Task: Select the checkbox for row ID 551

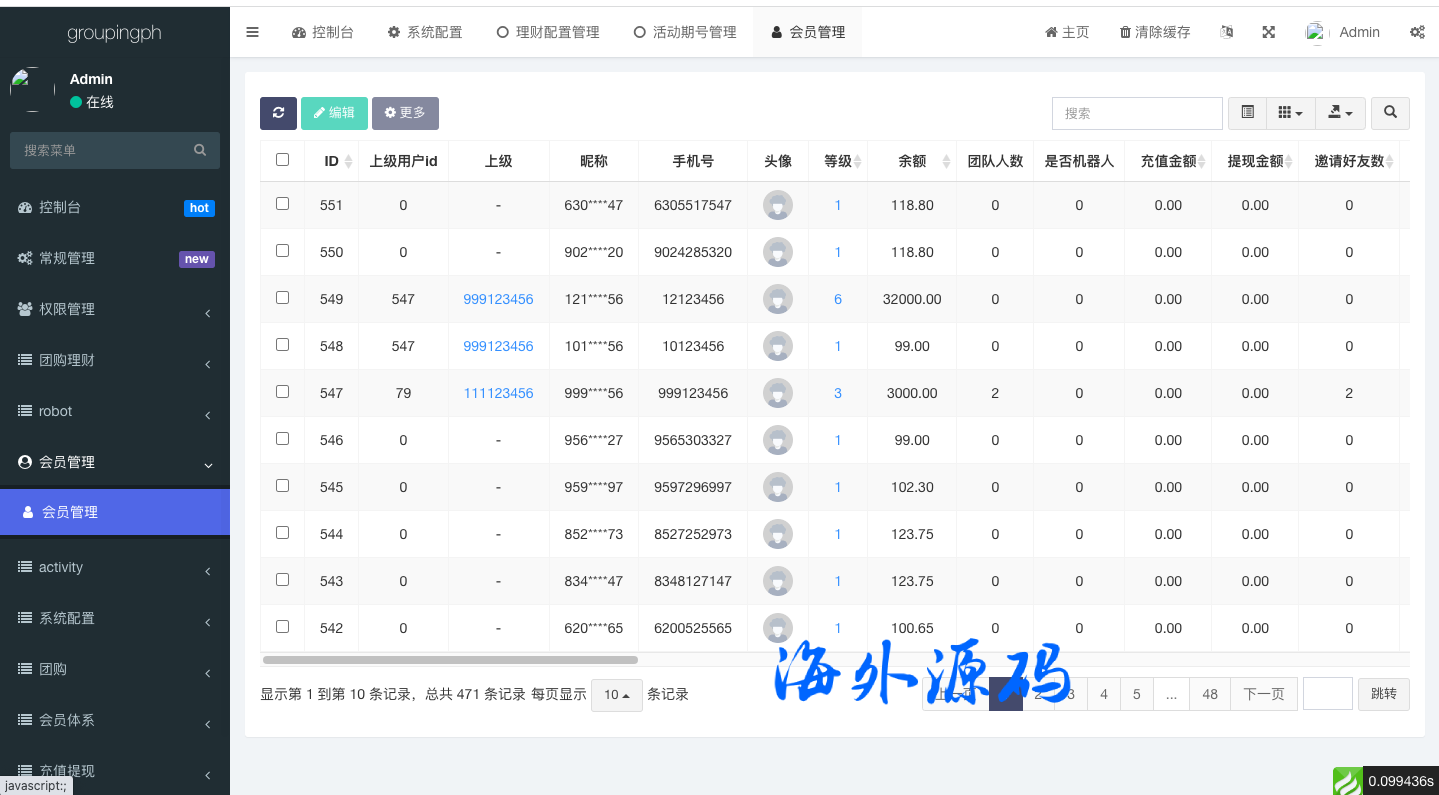Action: tap(282, 204)
